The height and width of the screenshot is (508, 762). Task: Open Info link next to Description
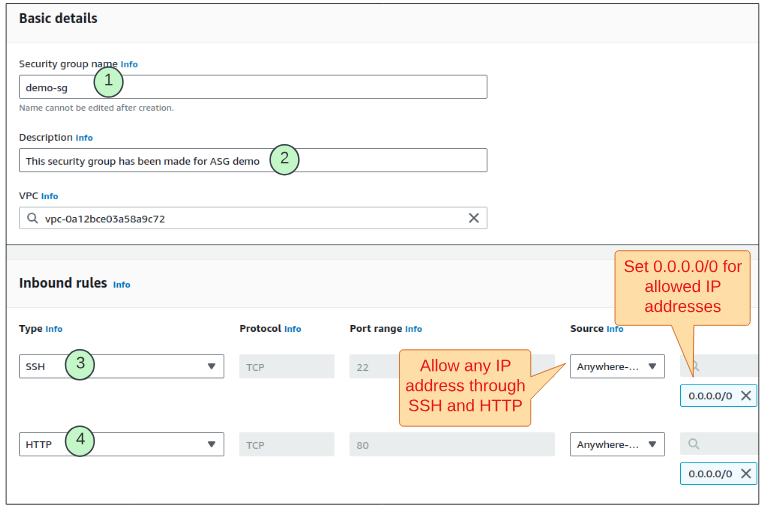pyautogui.click(x=85, y=138)
